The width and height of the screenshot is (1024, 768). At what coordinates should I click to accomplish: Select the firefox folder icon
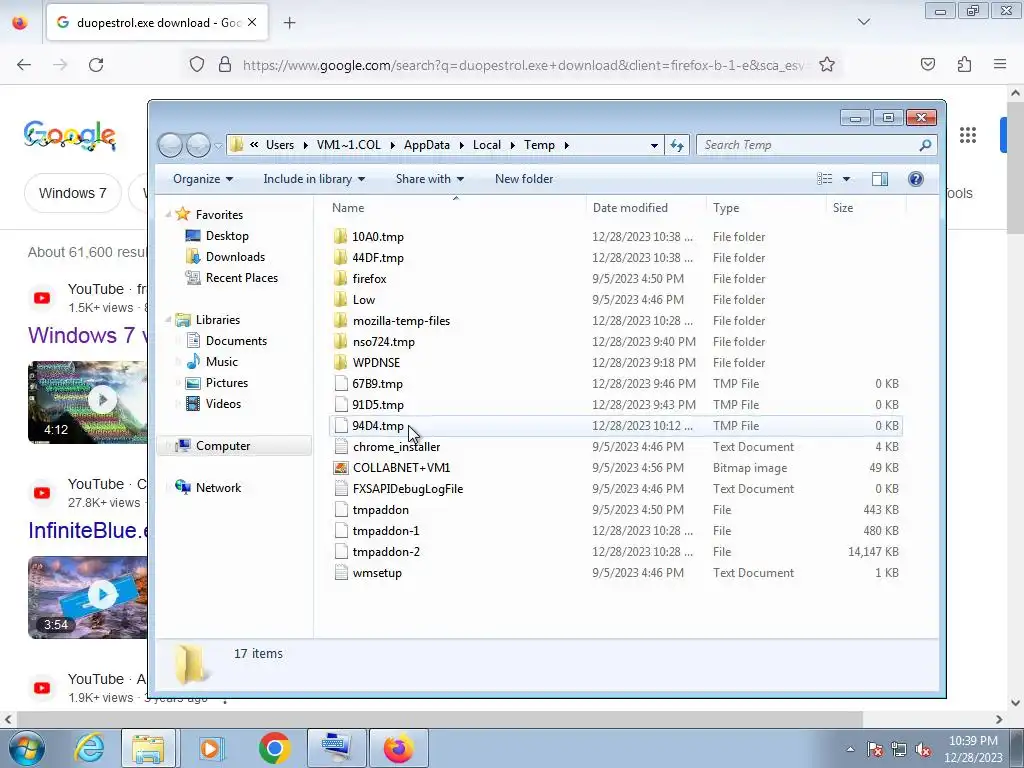pos(340,278)
